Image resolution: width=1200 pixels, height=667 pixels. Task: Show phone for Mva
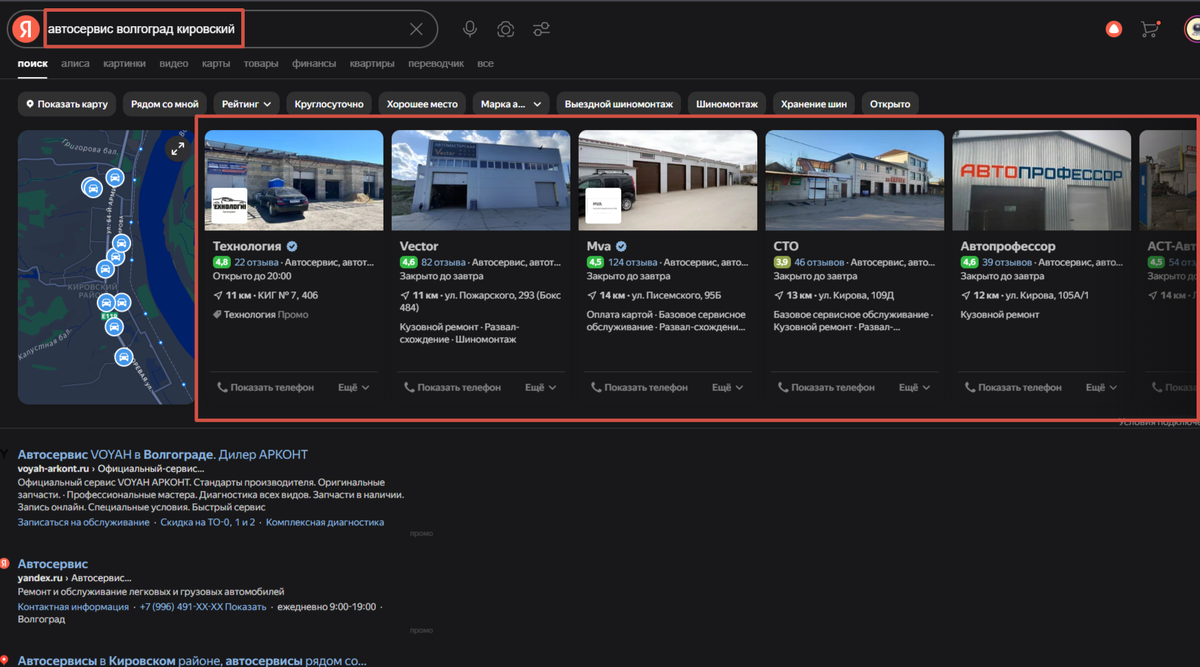pyautogui.click(x=639, y=387)
